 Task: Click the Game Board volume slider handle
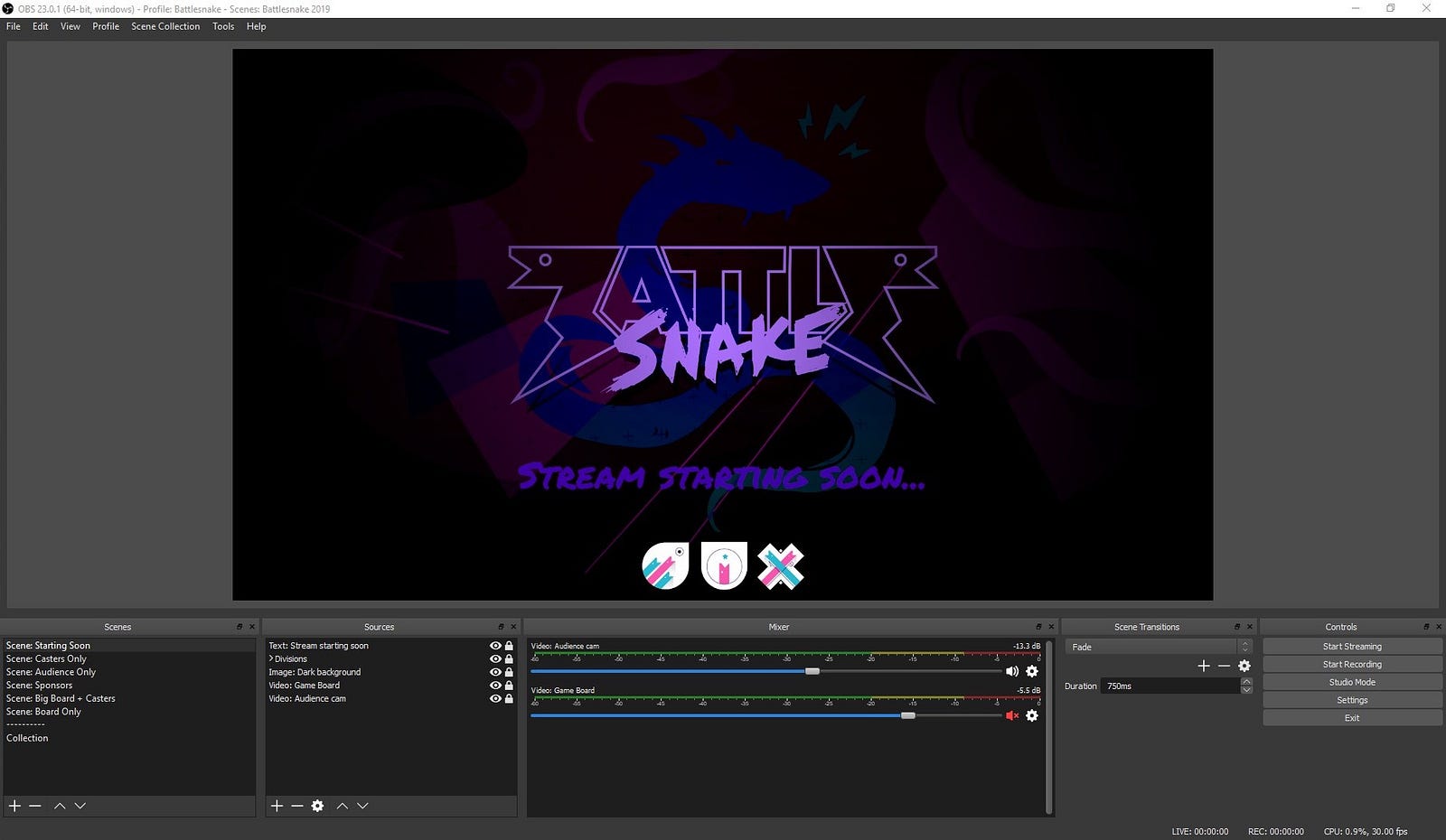pos(908,715)
